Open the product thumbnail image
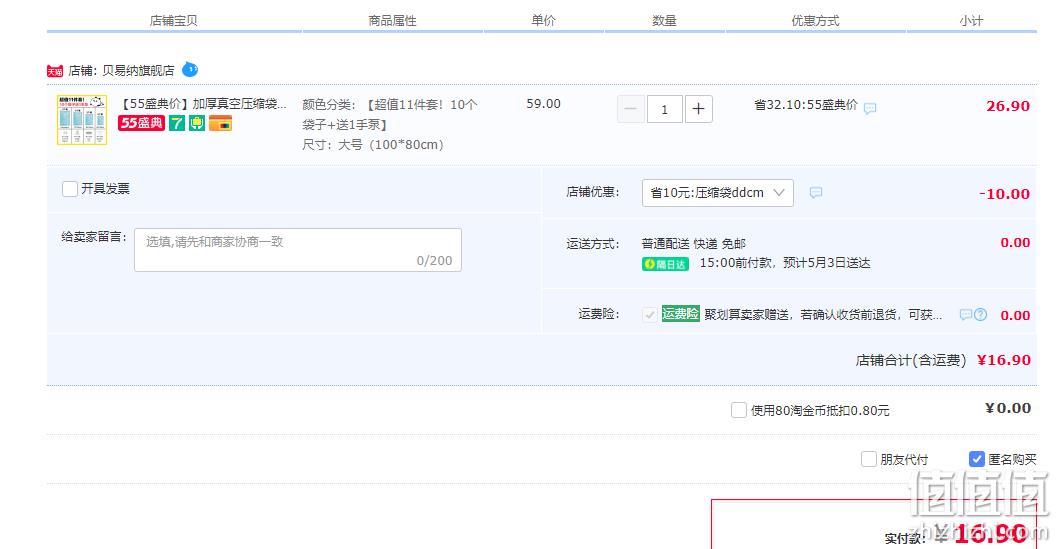 coord(82,120)
